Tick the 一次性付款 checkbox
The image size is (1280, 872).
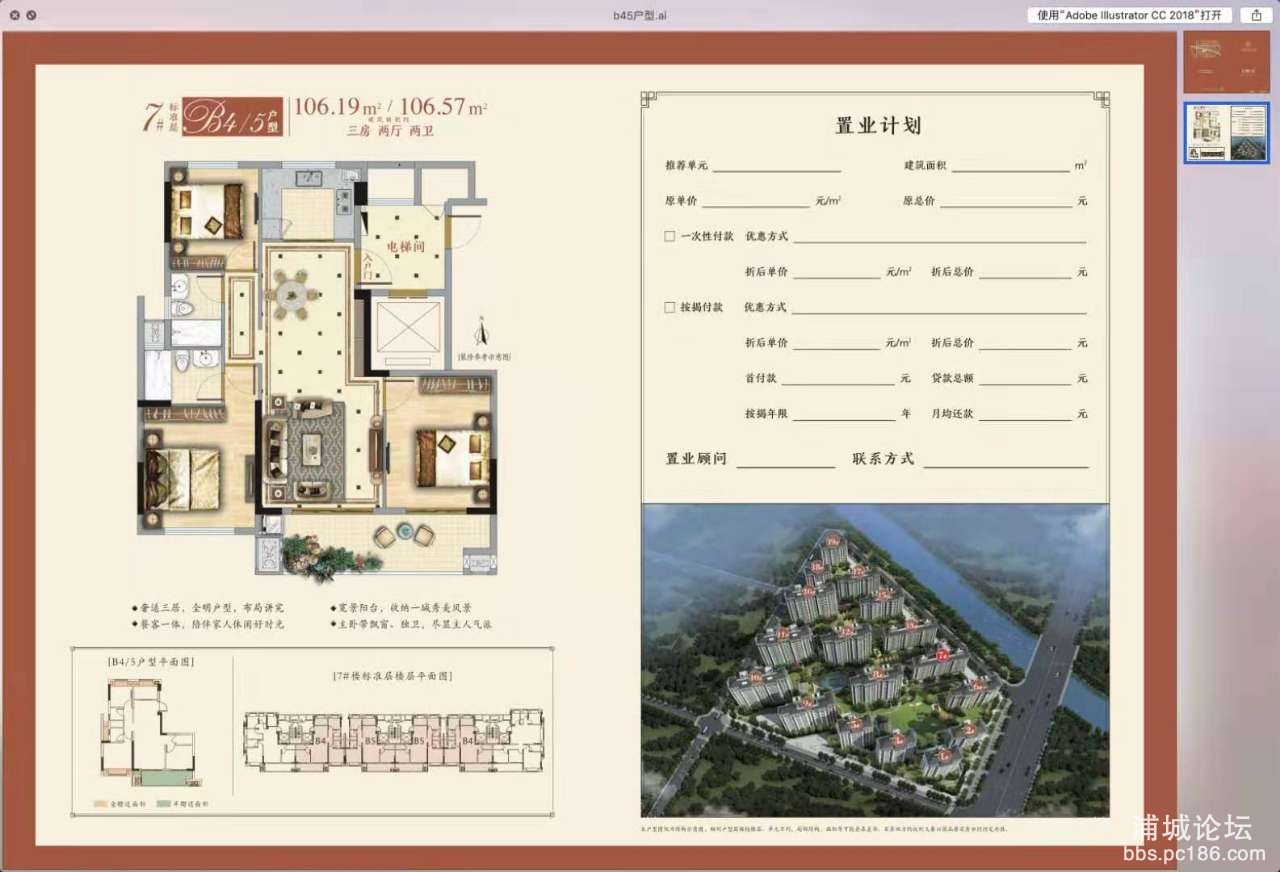click(670, 237)
